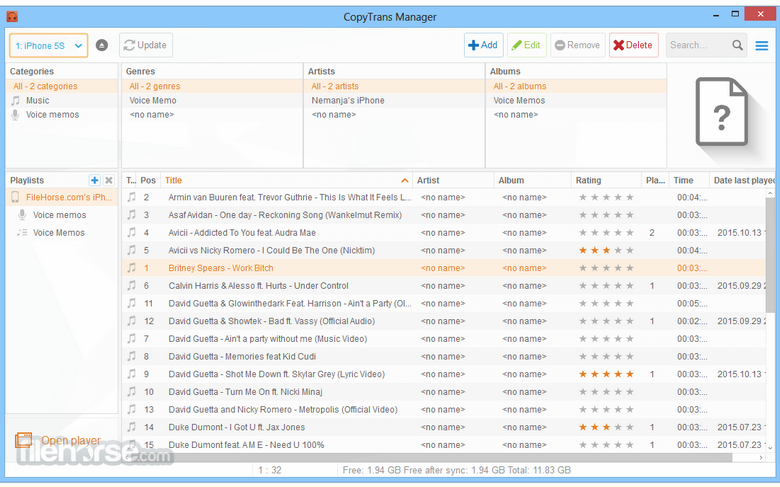Open the iPhone 5S device dropdown
Viewport: 780px width, 487px height.
pos(48,45)
